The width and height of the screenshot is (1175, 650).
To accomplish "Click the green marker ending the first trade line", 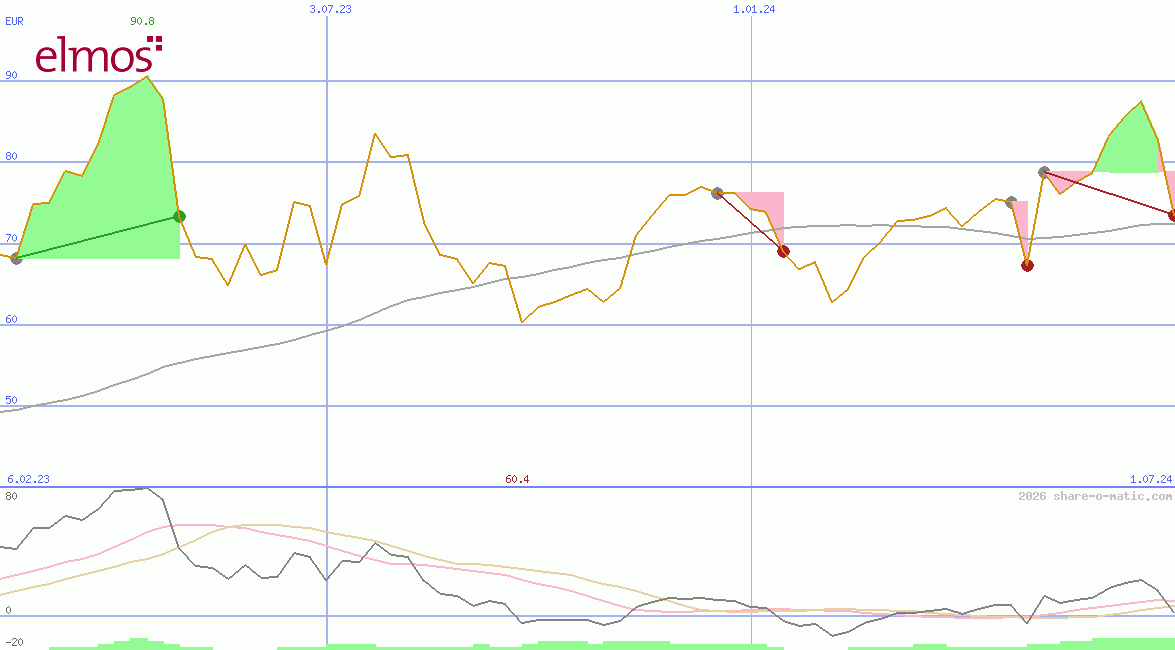I will coord(179,216).
